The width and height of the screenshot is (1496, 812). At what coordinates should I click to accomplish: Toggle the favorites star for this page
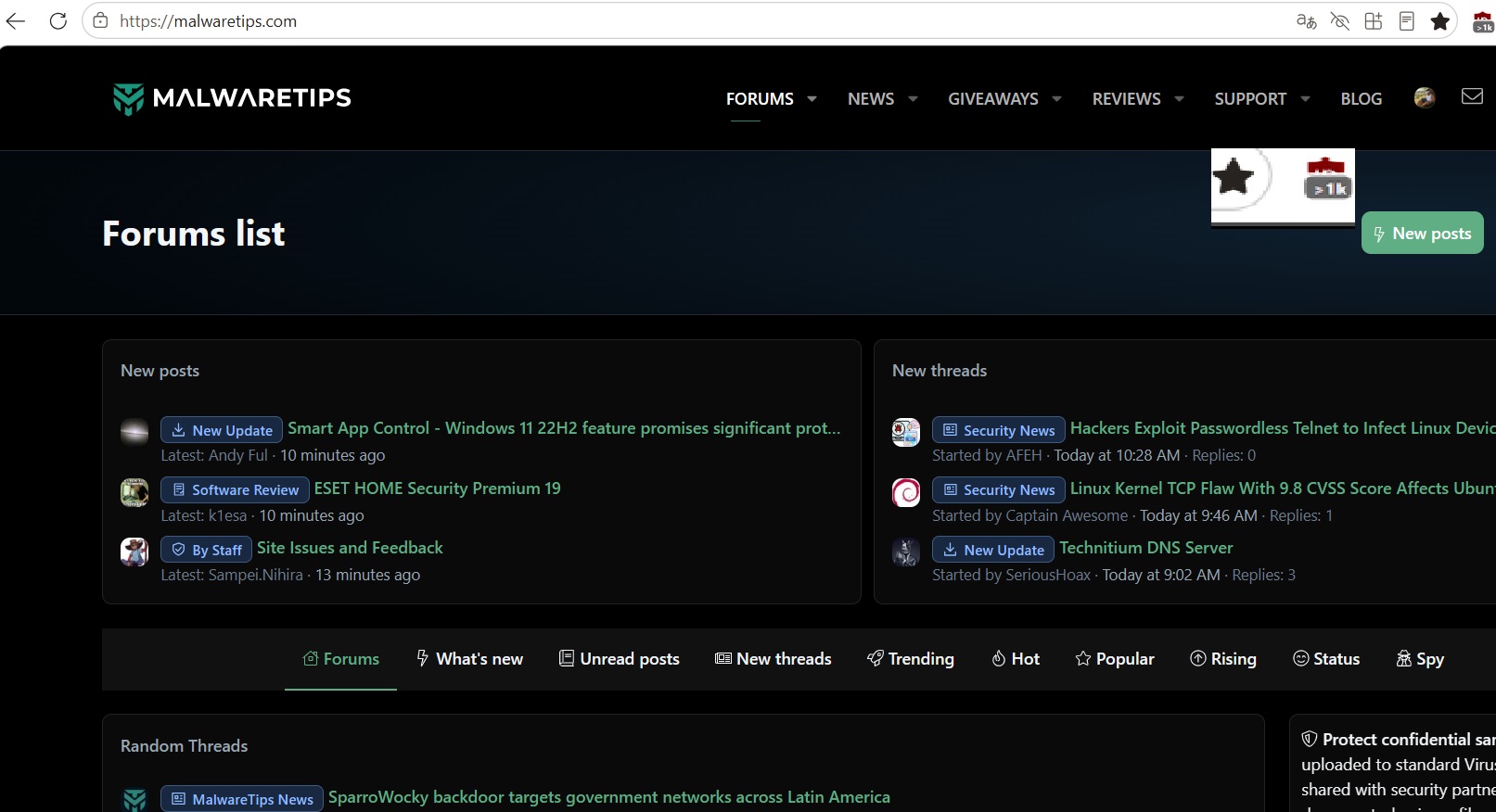[x=1440, y=20]
